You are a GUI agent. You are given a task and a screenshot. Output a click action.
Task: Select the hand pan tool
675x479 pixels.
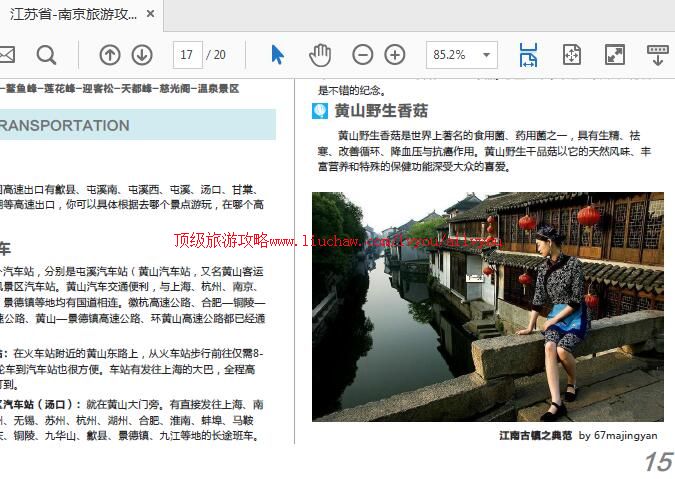click(x=319, y=55)
